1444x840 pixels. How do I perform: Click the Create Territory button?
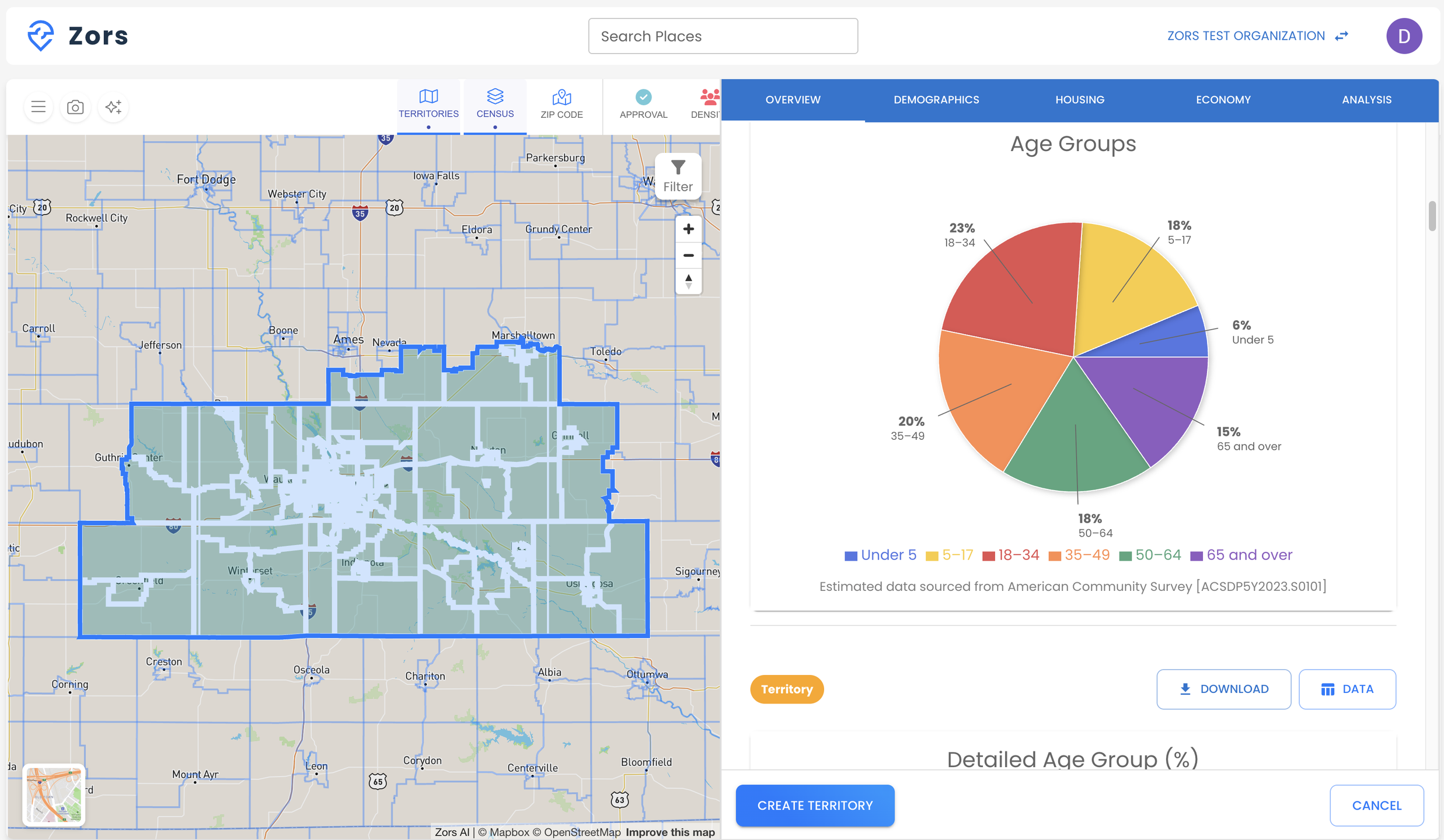[x=815, y=805]
